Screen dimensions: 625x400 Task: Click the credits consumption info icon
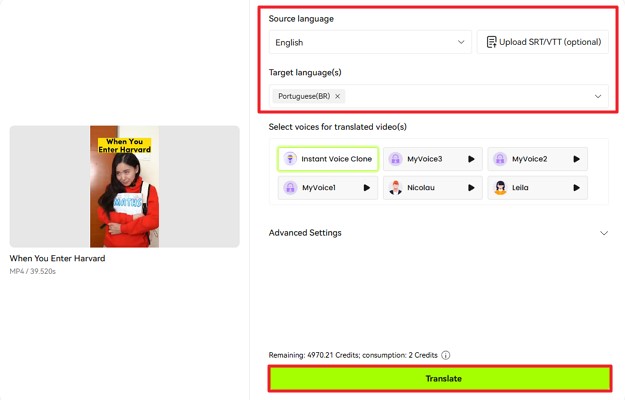pyautogui.click(x=446, y=355)
